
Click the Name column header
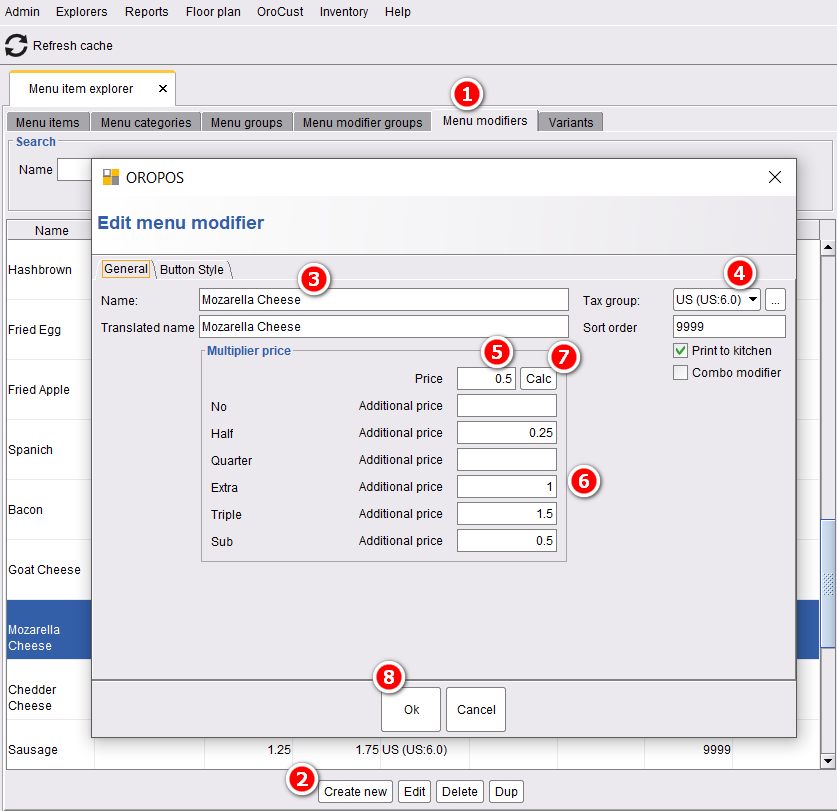51,230
